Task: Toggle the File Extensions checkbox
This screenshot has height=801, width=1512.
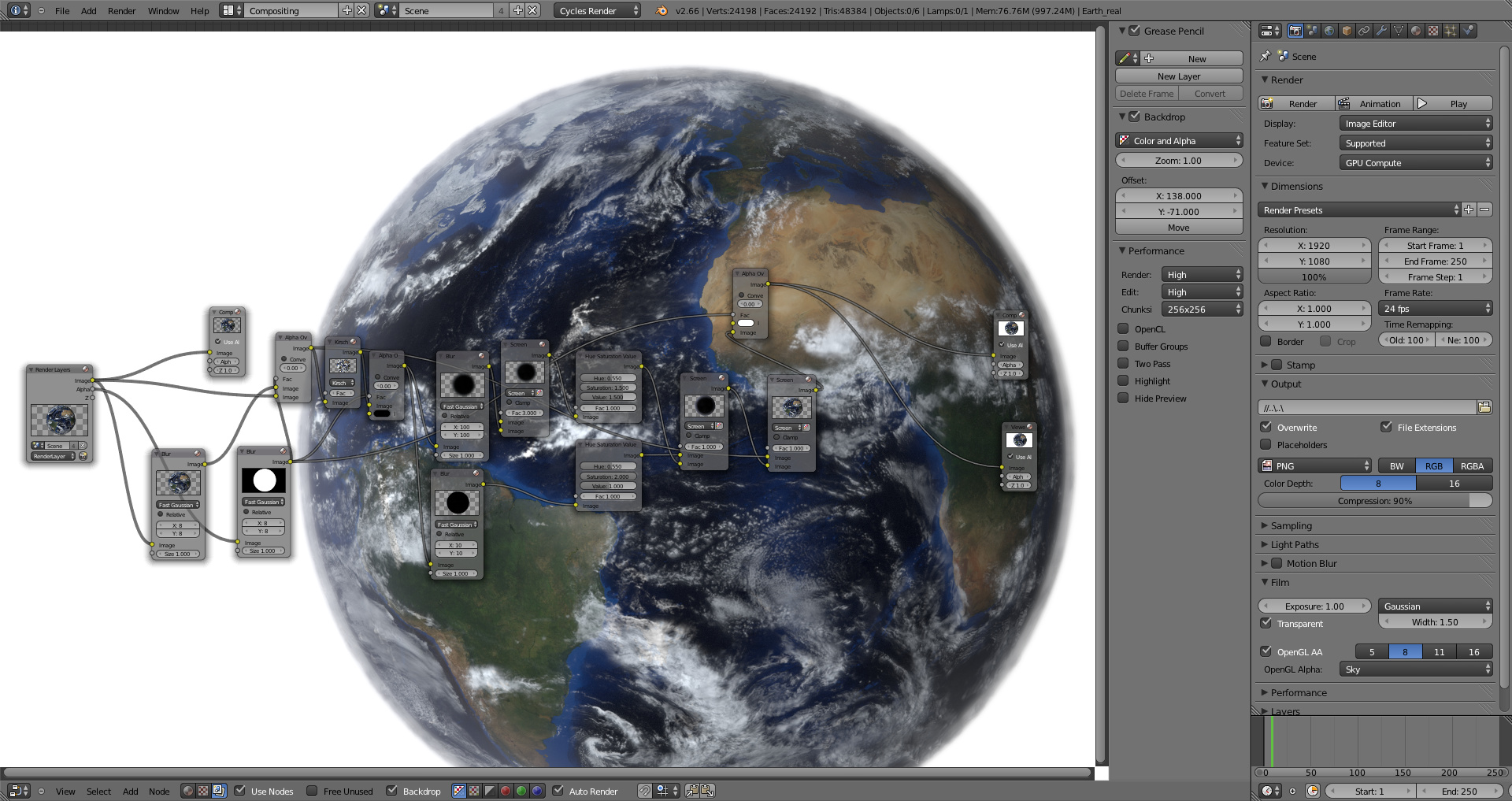Action: click(x=1387, y=427)
